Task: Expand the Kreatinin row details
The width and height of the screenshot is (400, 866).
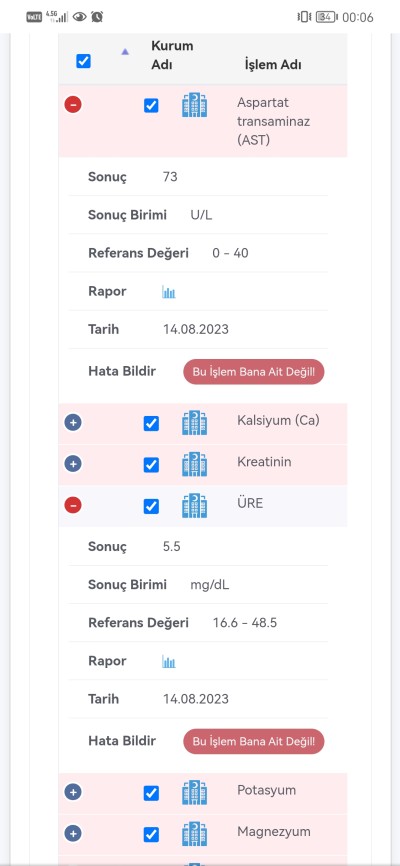Action: pos(73,464)
